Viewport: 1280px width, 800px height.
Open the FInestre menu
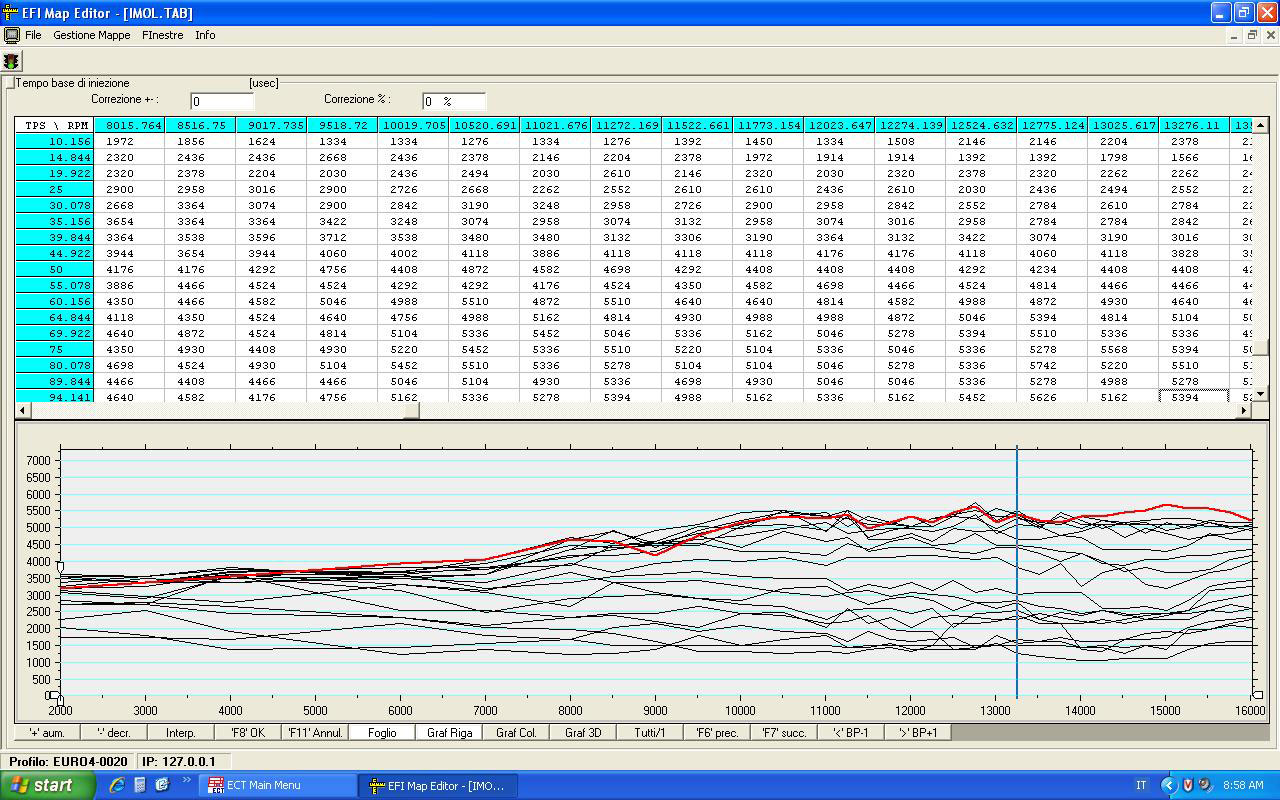coord(162,35)
